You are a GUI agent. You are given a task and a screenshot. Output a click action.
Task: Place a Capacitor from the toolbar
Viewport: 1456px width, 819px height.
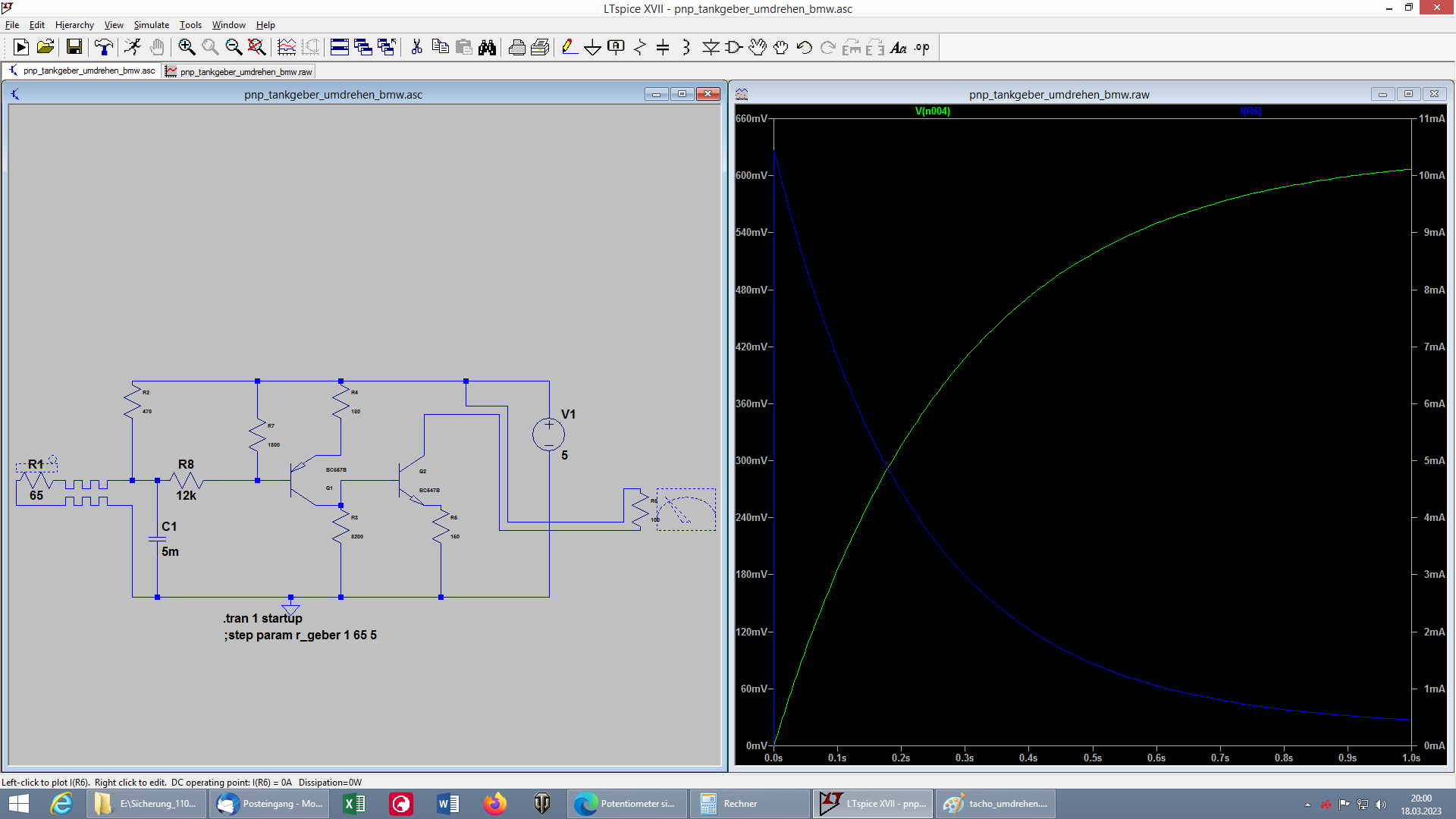tap(663, 48)
